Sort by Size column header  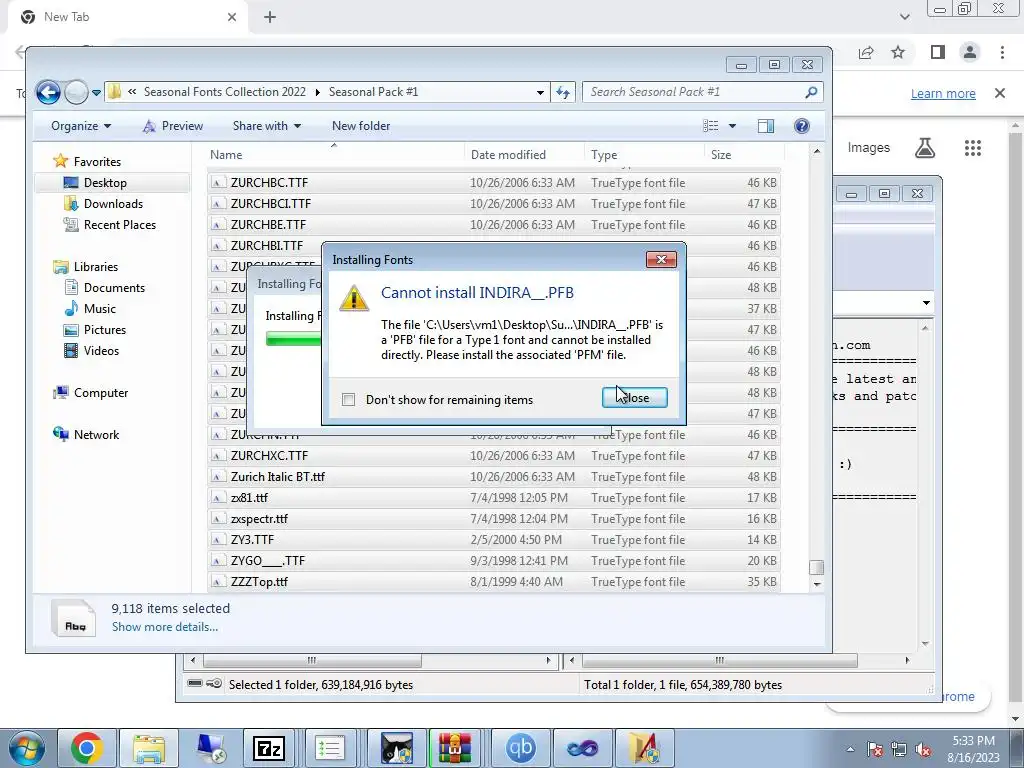tap(721, 155)
